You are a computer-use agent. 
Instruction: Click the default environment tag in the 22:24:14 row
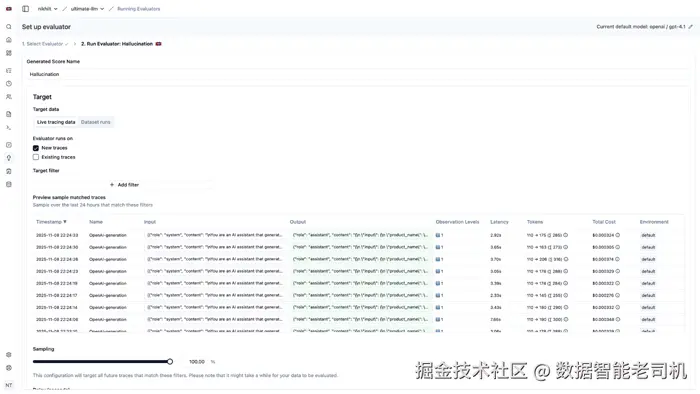(648, 307)
